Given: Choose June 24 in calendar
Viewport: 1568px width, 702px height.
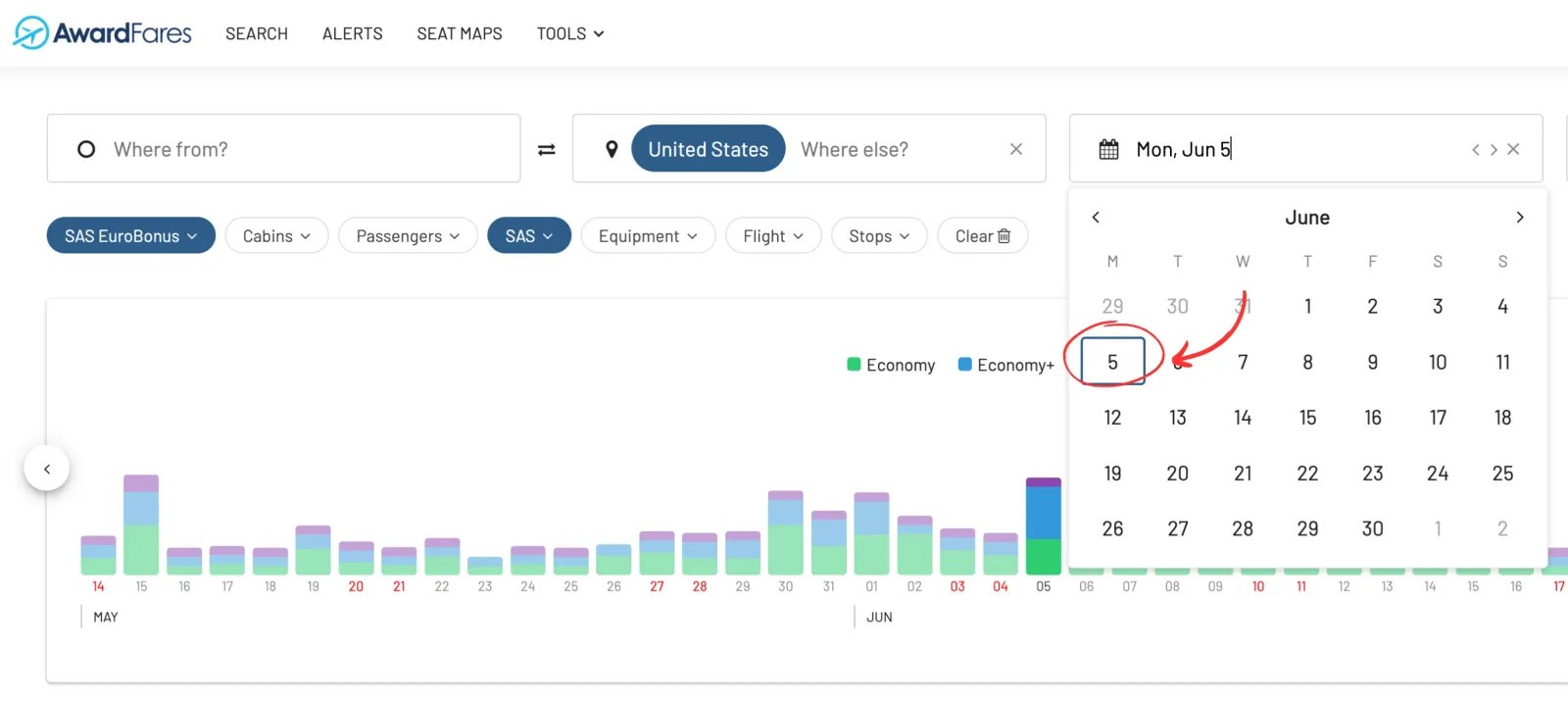Looking at the screenshot, I should click(x=1438, y=474).
